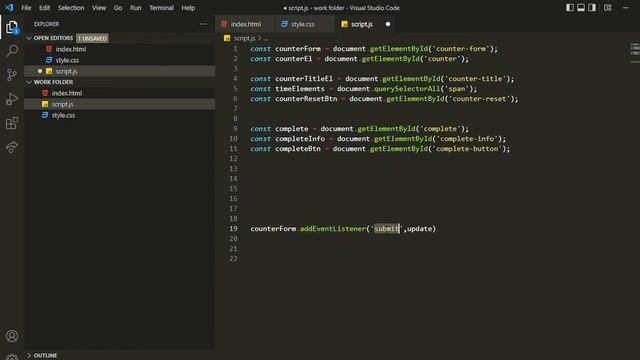
Task: Click 'counterResetBtn' on line 6
Action: coord(306,99)
